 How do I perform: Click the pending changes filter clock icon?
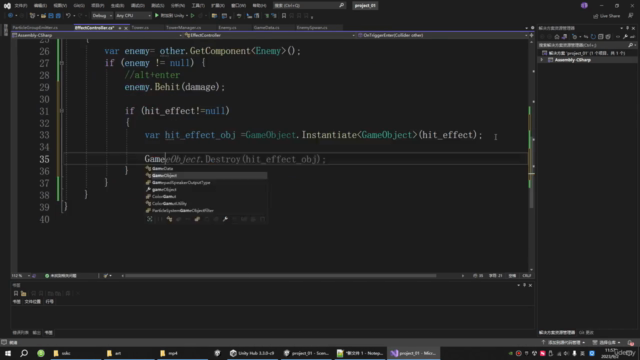point(575,37)
